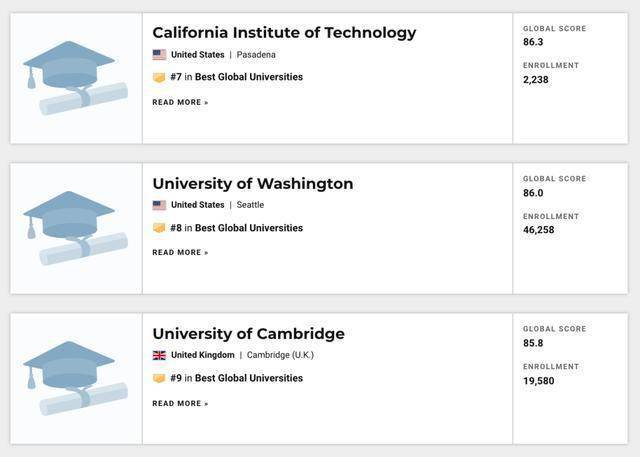Click the ranking badge icon beside #8
This screenshot has height=457, width=640.
click(159, 228)
